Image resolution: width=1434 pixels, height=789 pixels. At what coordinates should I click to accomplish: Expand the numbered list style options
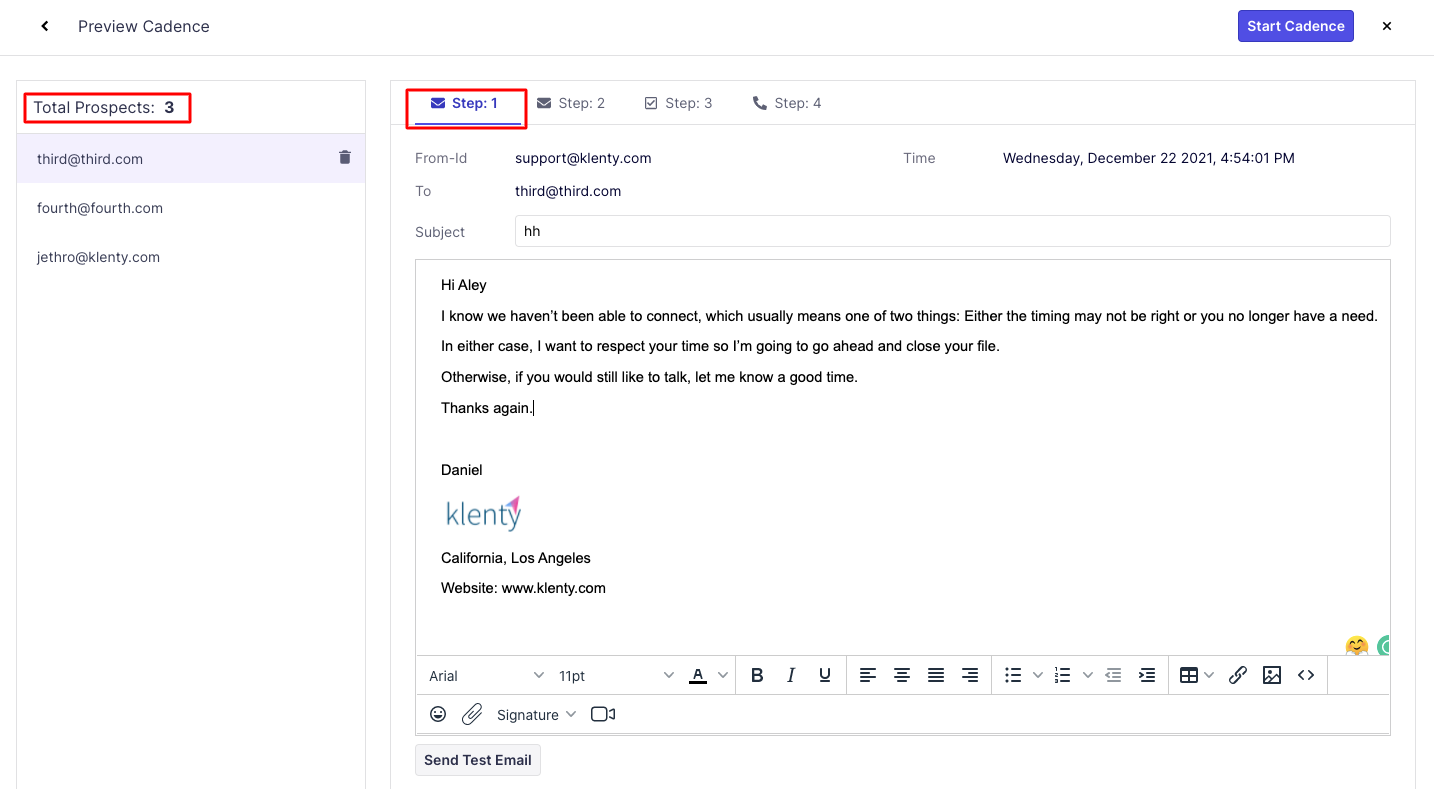pyautogui.click(x=1088, y=675)
